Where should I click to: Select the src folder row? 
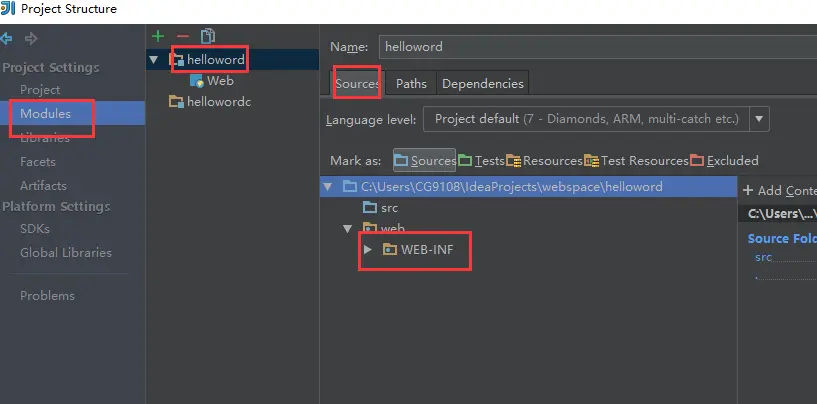528,207
